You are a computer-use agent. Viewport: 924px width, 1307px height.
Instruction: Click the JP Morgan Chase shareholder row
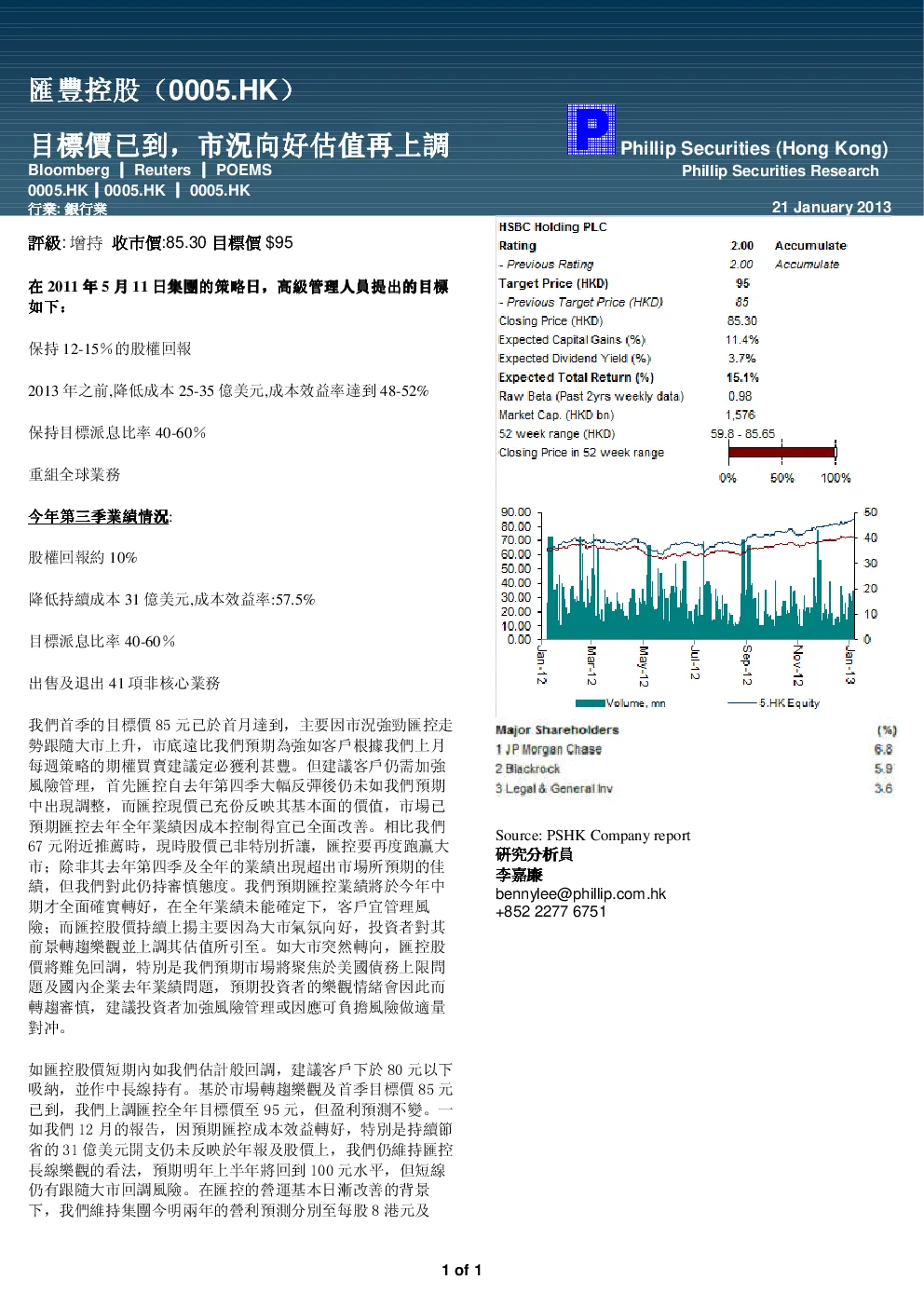tap(695, 749)
